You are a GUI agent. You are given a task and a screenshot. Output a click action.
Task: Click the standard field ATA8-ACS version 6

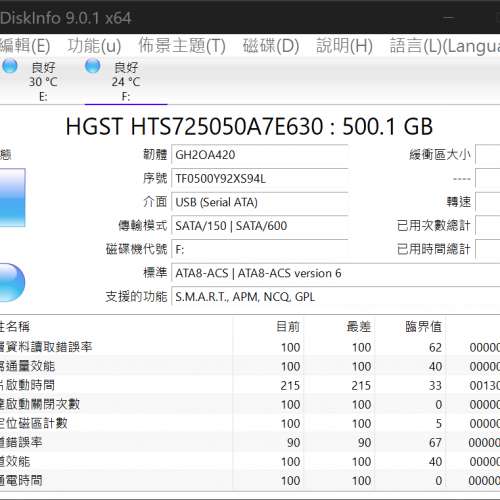pyautogui.click(x=336, y=273)
